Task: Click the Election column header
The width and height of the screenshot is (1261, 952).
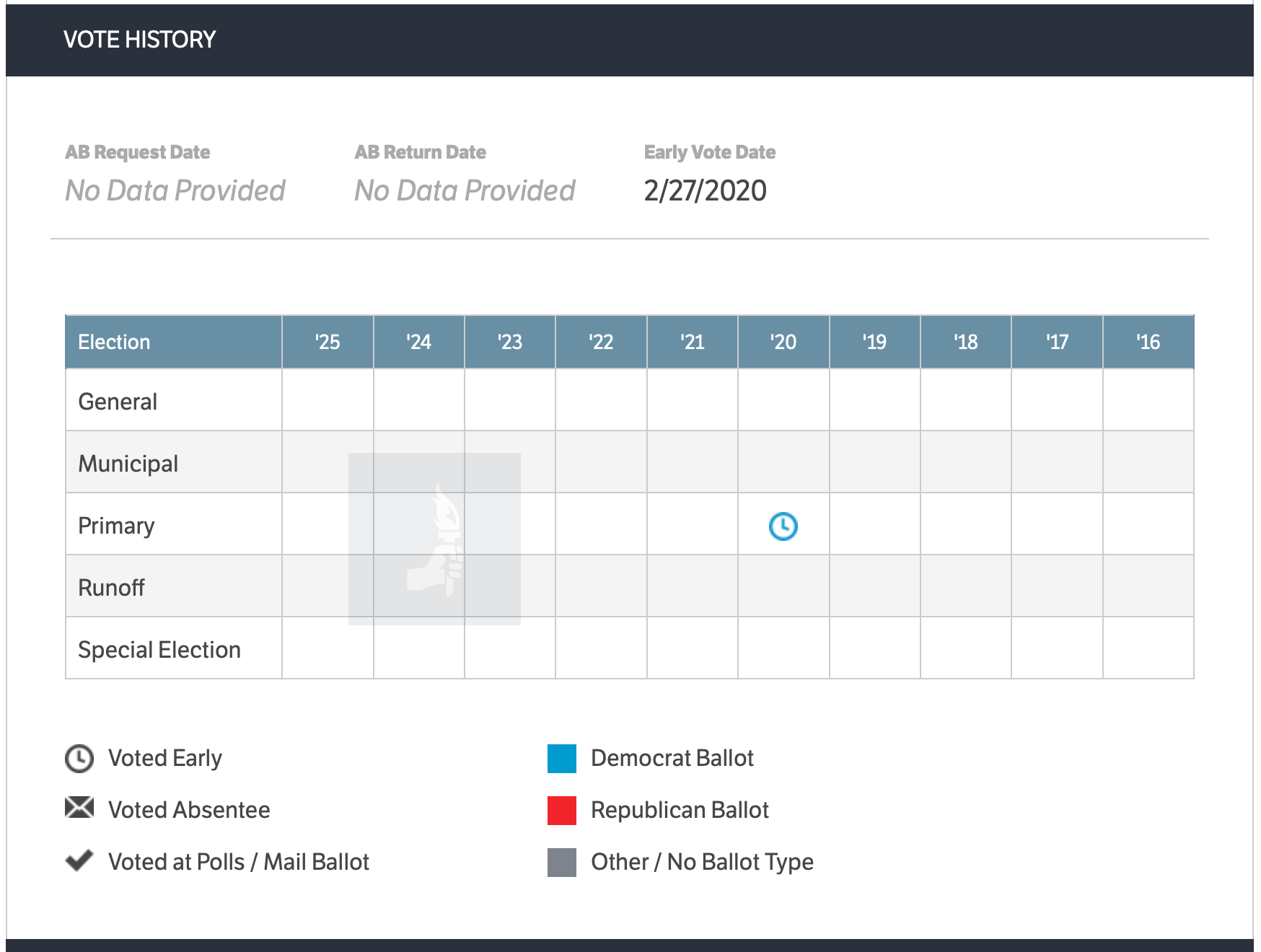Action: 173,342
